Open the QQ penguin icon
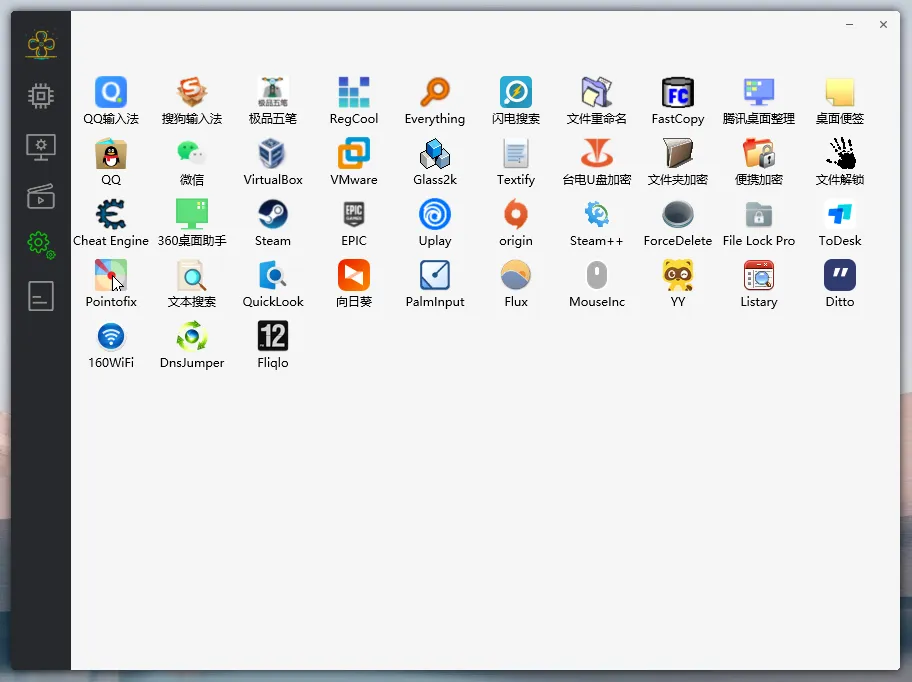 click(x=111, y=153)
